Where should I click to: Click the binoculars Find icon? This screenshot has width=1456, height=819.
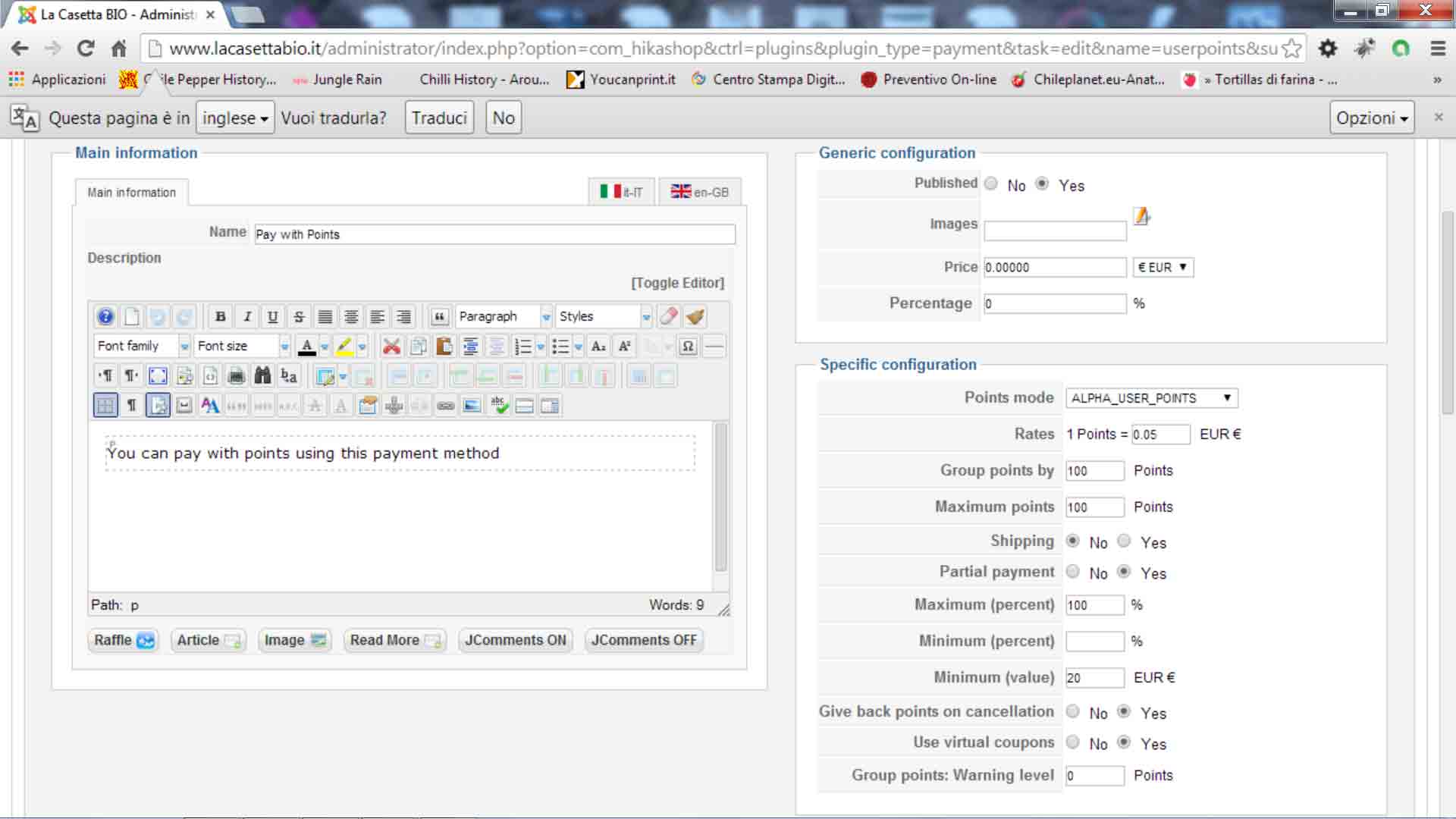coord(262,376)
